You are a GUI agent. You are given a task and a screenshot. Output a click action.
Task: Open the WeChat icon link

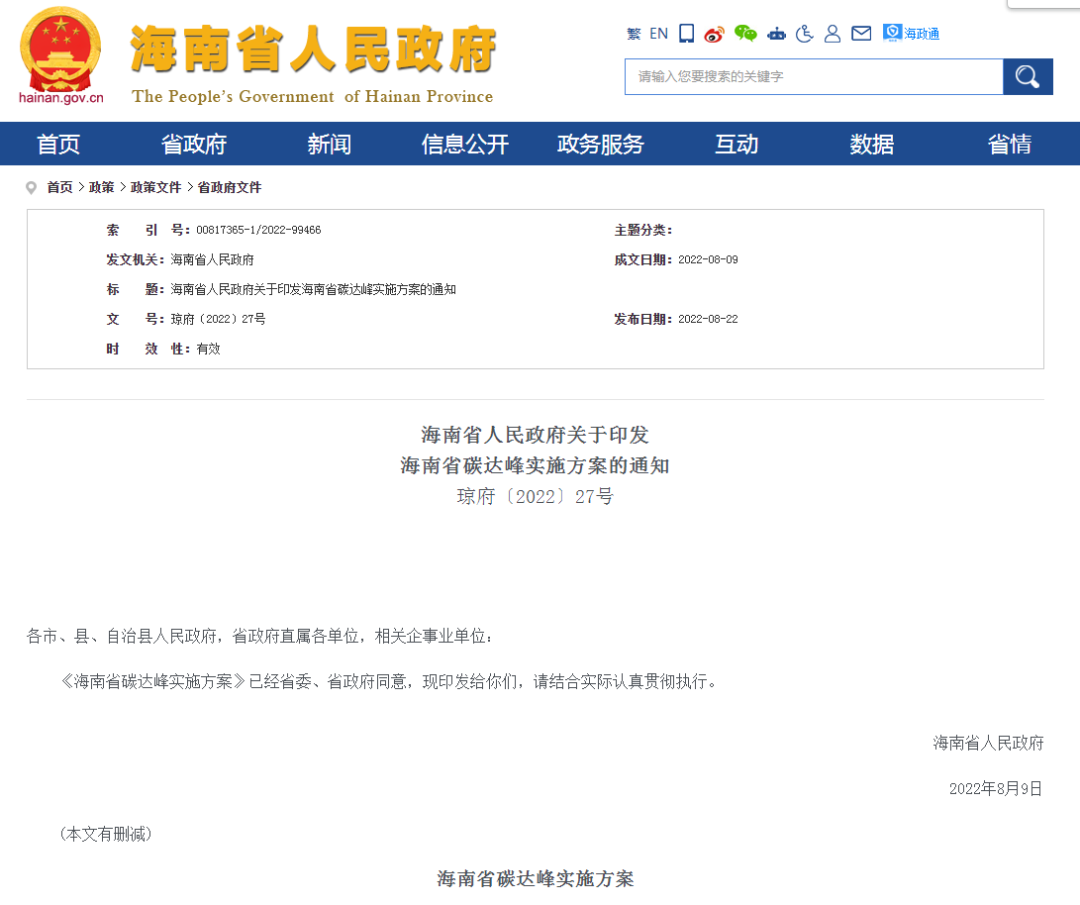(745, 34)
